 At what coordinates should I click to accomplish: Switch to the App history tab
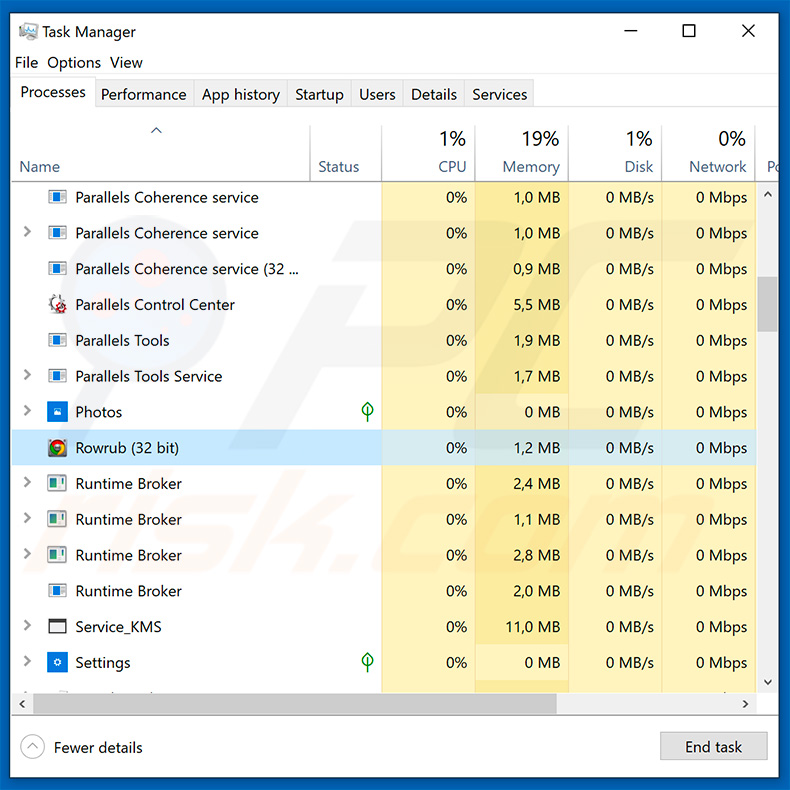[240, 94]
